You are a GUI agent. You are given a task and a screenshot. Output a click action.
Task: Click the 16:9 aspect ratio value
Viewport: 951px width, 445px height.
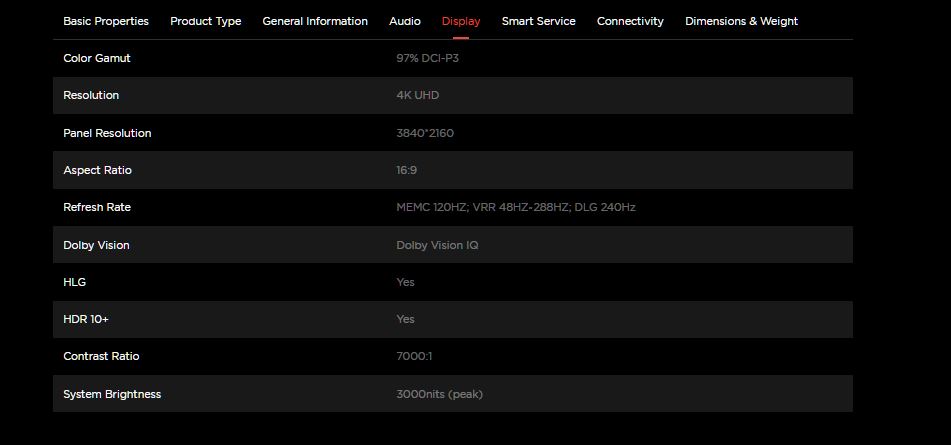406,170
